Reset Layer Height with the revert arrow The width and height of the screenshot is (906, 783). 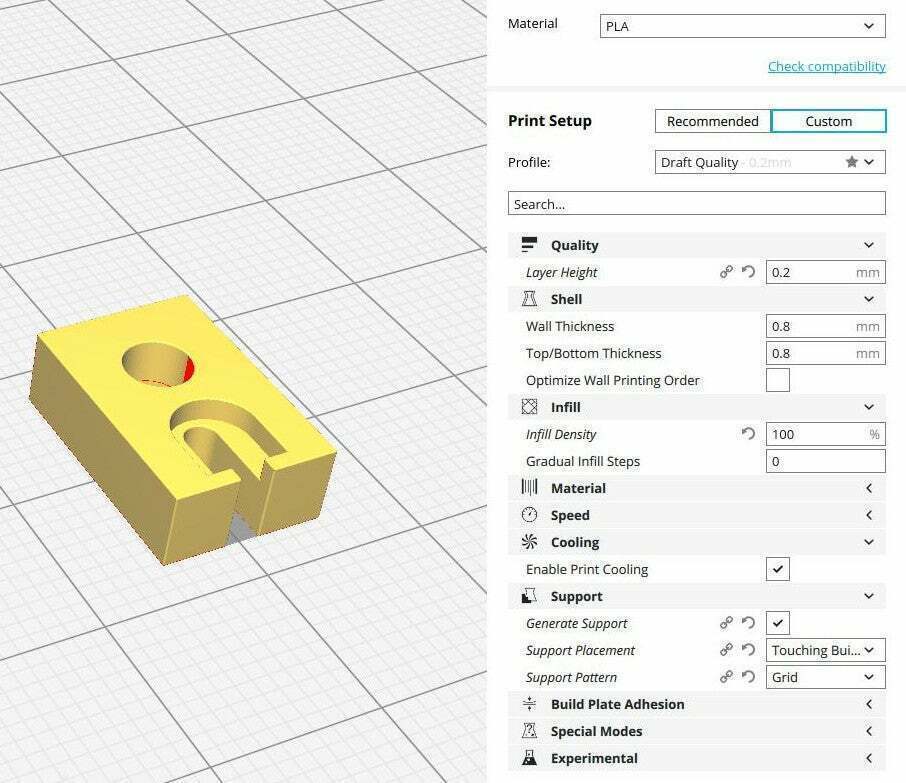(x=748, y=272)
